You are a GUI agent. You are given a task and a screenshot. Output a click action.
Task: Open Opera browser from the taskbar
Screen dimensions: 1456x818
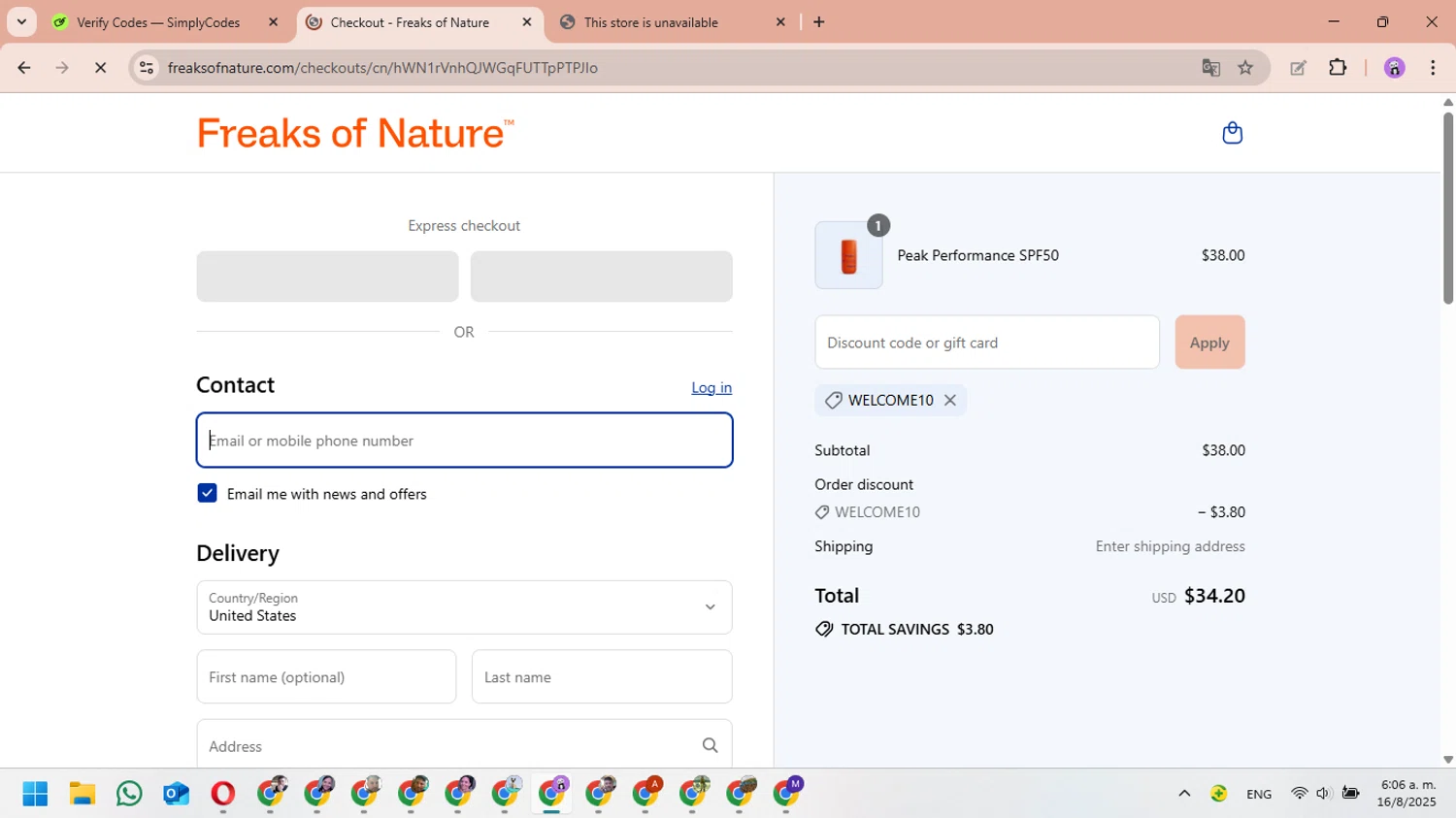click(222, 794)
